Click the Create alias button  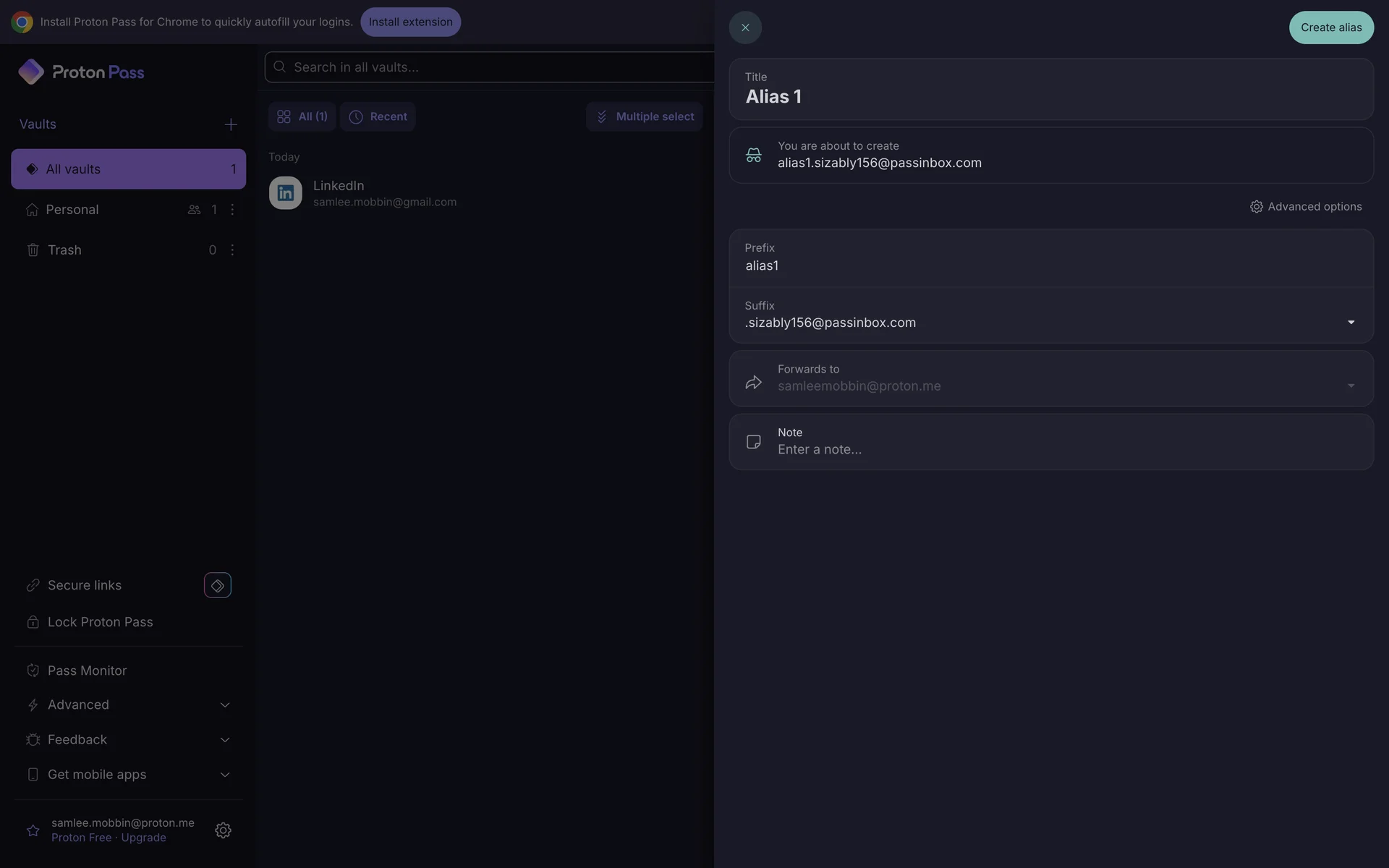(1330, 27)
